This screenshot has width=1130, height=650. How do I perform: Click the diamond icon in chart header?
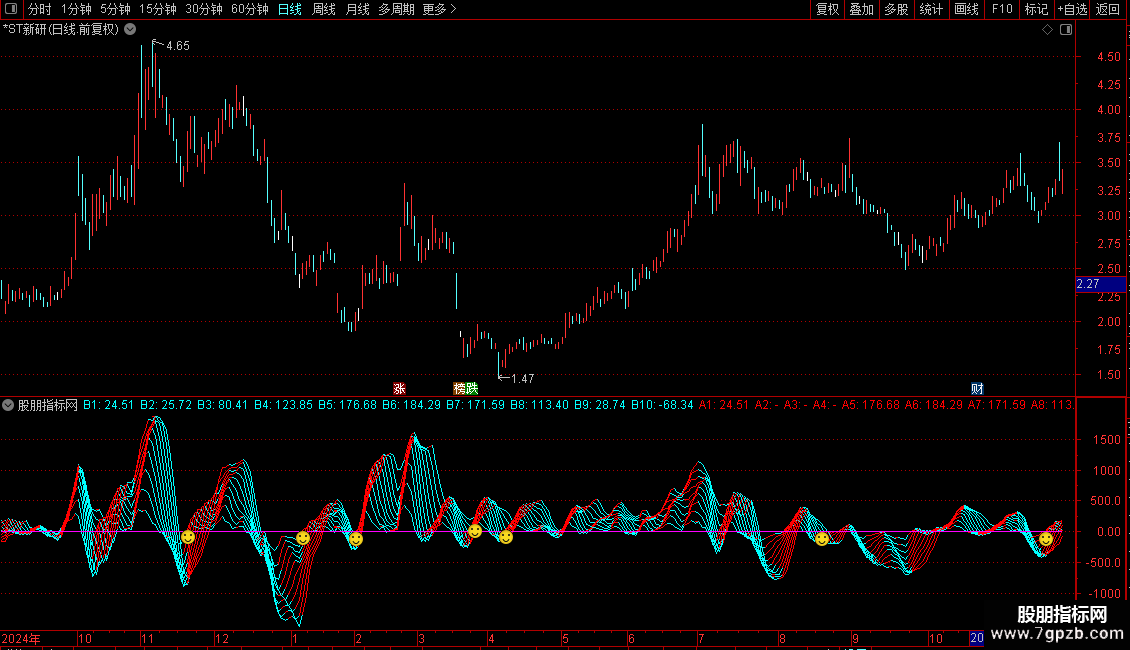1048,30
